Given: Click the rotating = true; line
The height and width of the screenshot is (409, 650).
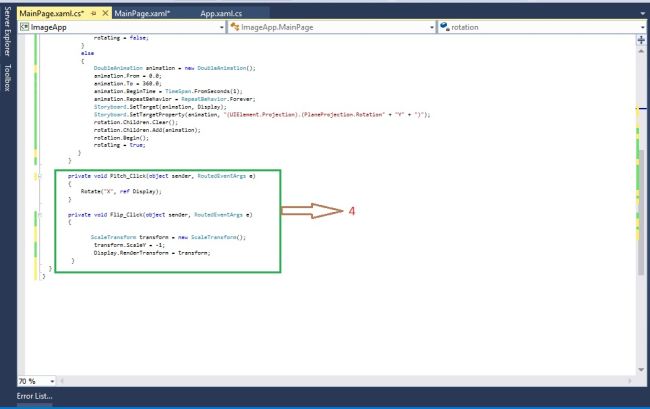Looking at the screenshot, I should coord(119,145).
